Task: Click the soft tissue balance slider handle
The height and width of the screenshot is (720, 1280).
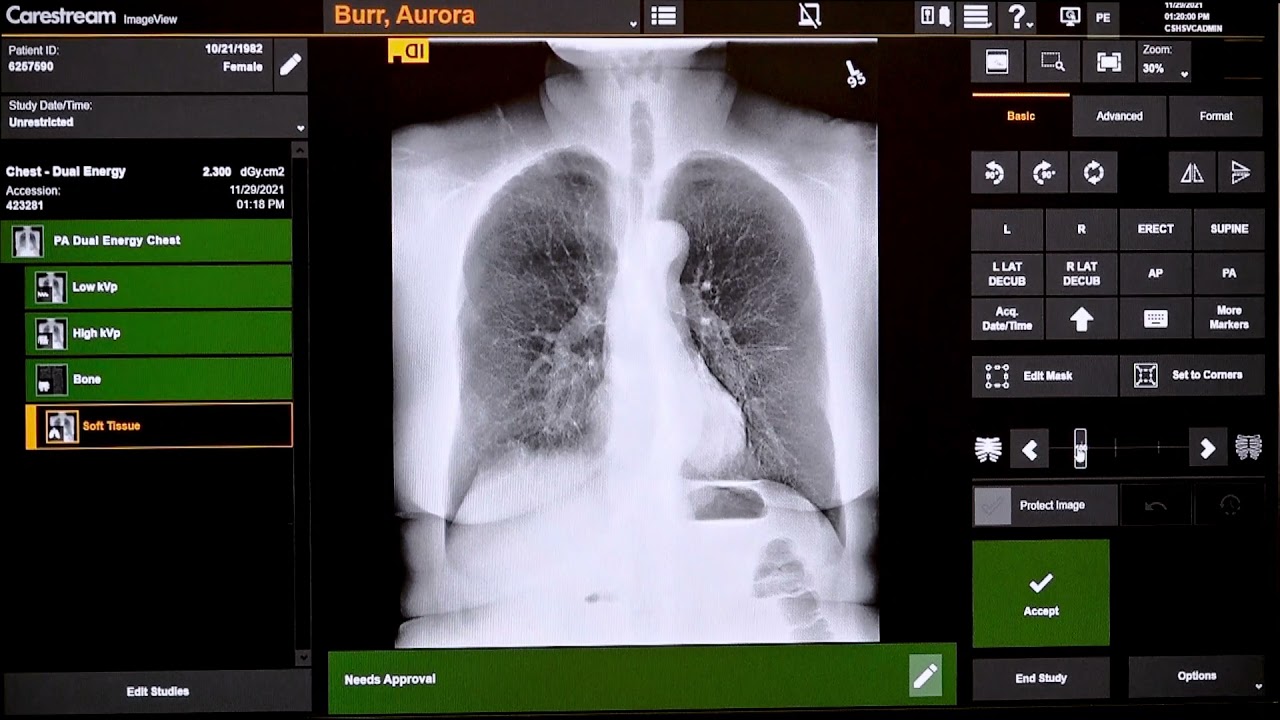Action: [x=1080, y=449]
